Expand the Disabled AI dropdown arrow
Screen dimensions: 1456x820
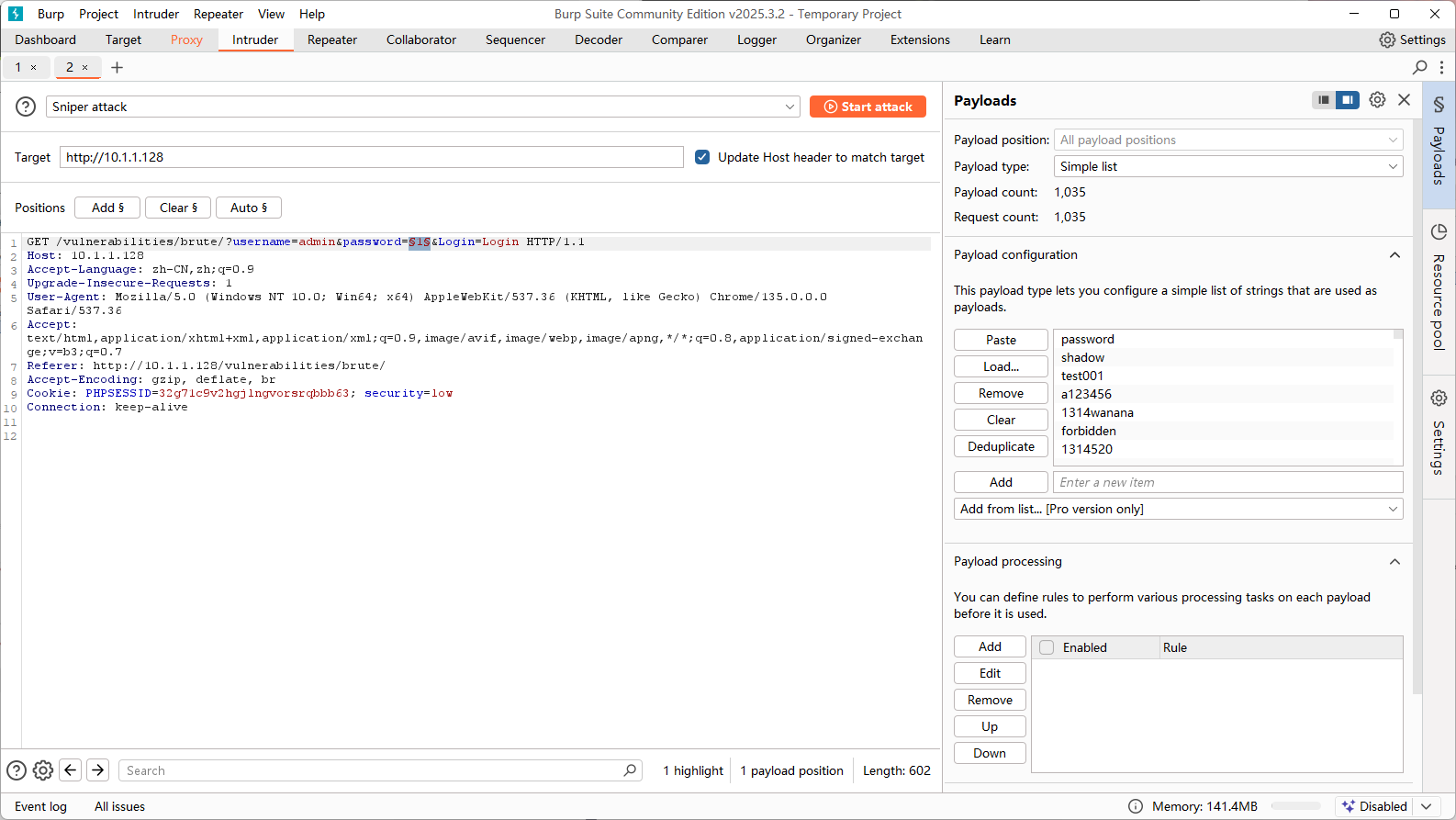tap(1426, 806)
